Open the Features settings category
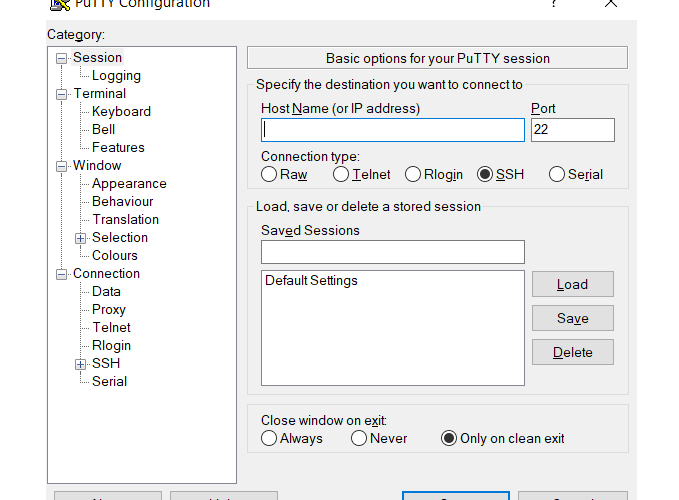The height and width of the screenshot is (500, 679). coord(118,148)
